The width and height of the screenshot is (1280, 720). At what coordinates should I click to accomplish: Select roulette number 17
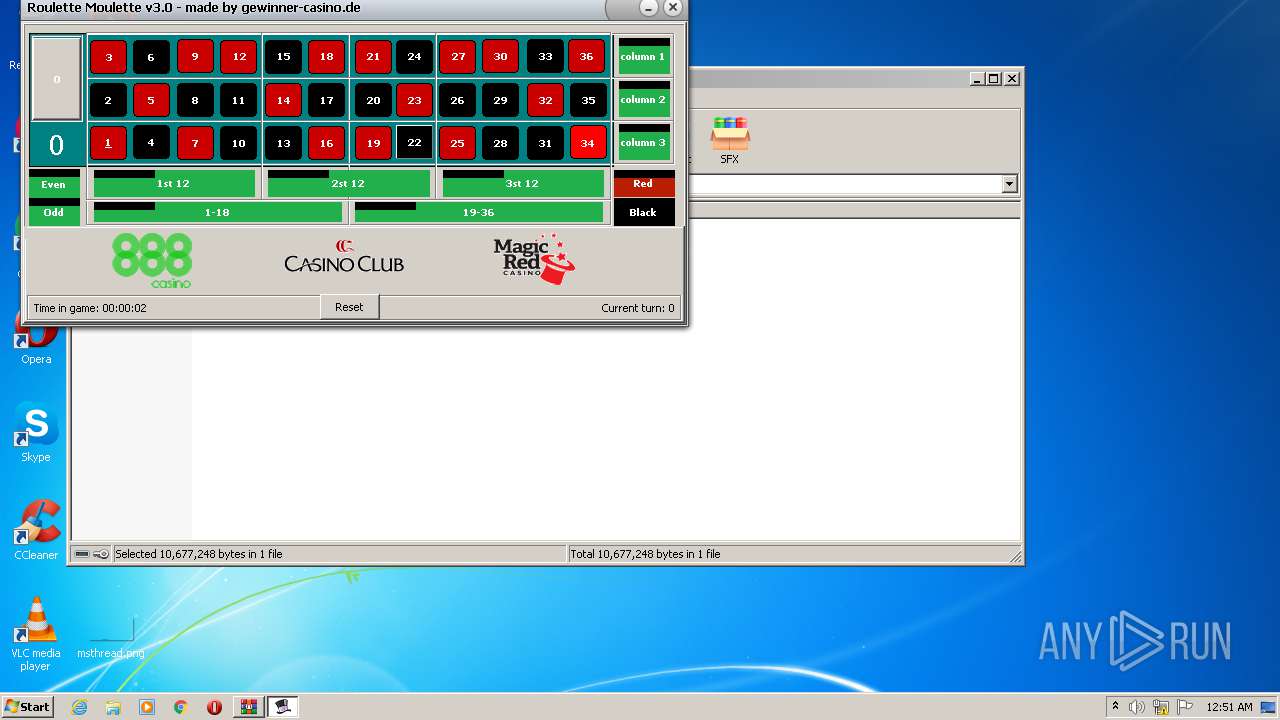[326, 100]
